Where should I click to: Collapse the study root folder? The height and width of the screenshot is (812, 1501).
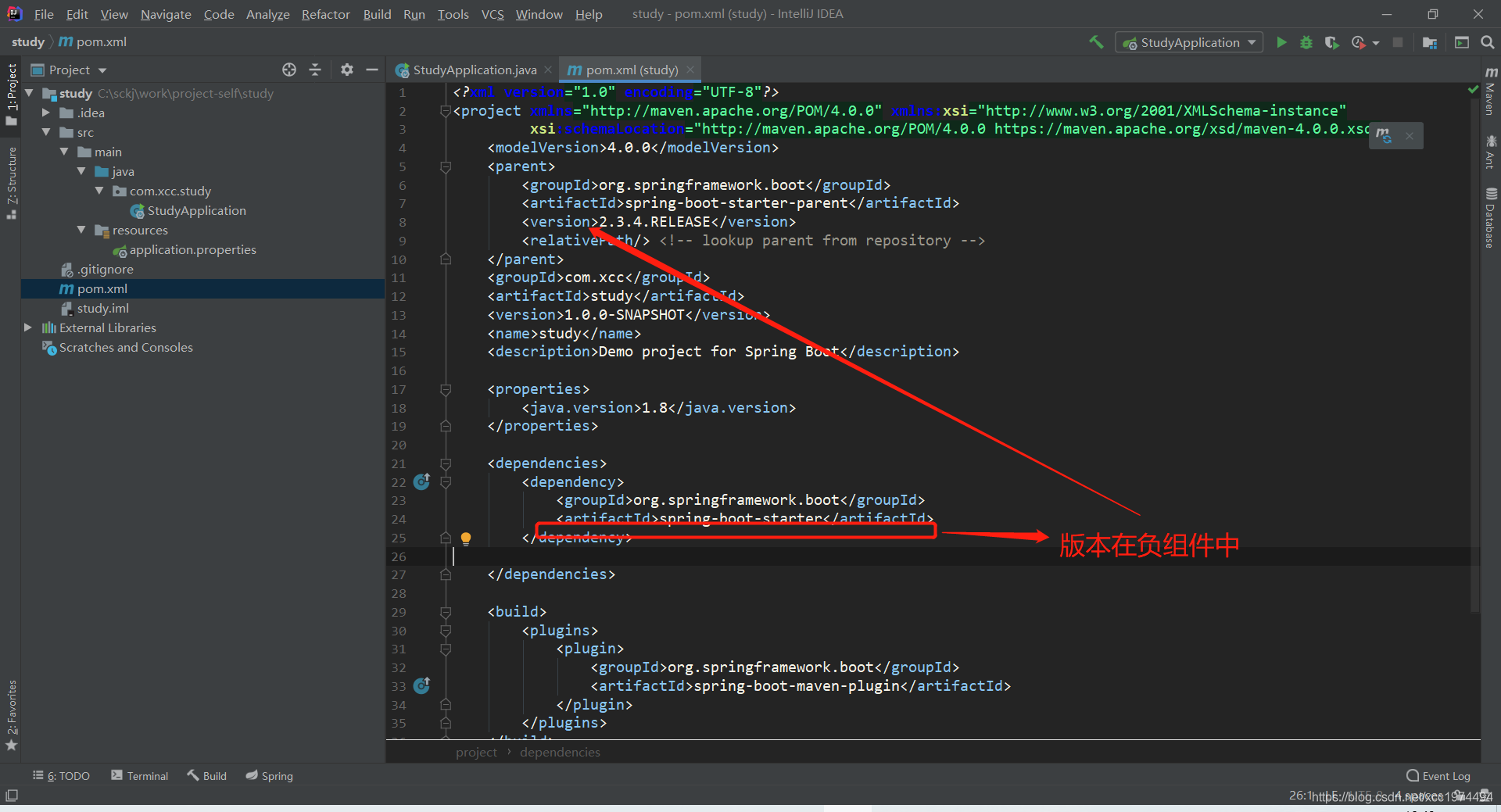point(30,93)
